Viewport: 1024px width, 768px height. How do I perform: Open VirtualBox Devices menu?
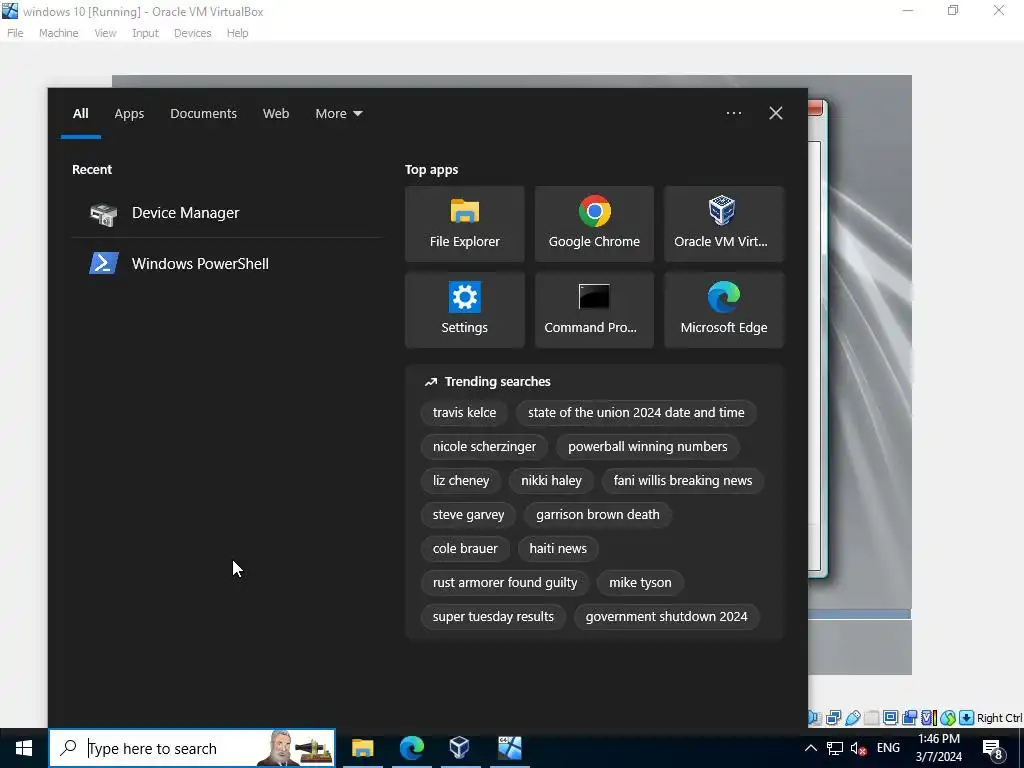point(192,33)
